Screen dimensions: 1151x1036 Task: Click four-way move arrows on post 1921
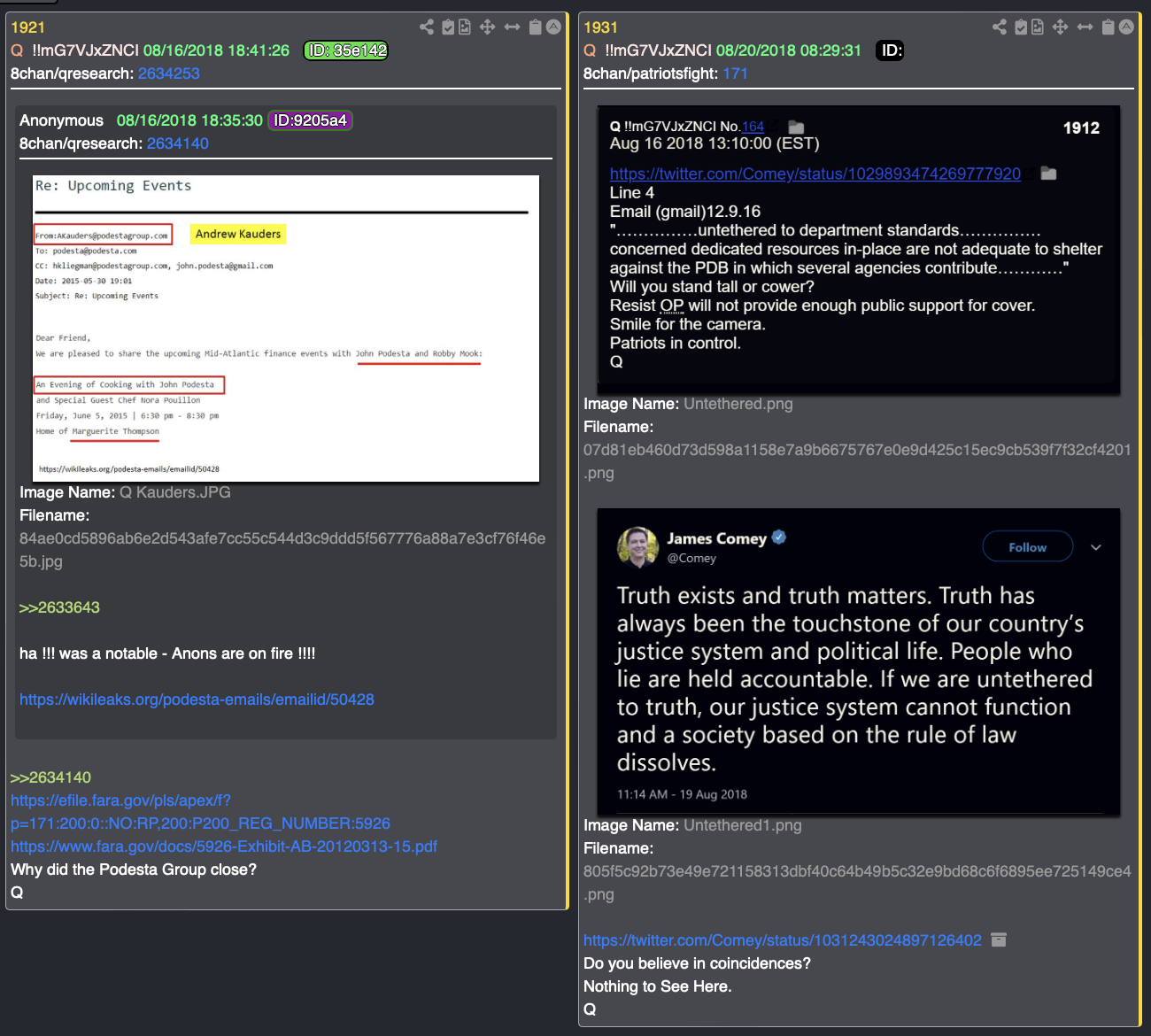(x=487, y=27)
